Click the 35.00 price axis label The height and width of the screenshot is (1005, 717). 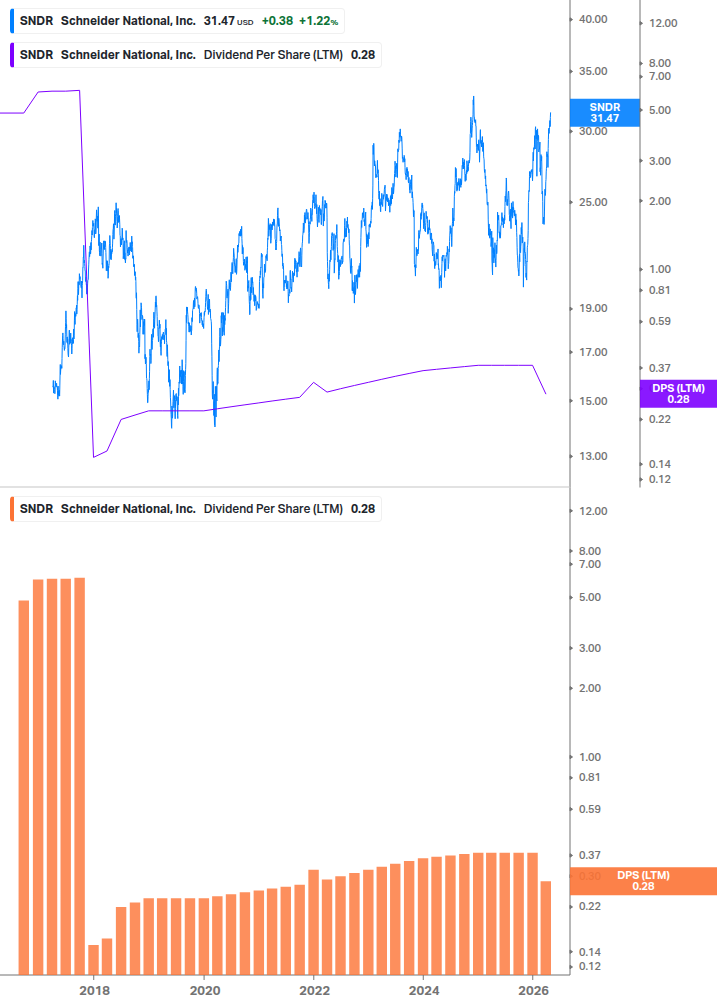click(593, 71)
